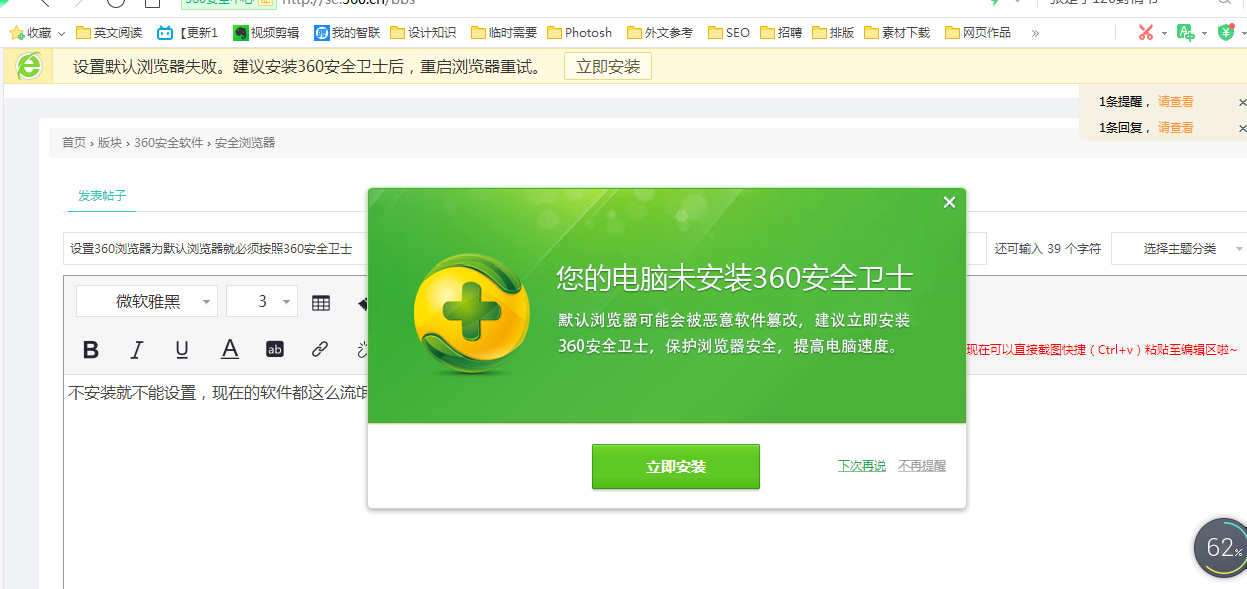
Task: Insert a hyperlink using the chain icon
Action: 320,349
